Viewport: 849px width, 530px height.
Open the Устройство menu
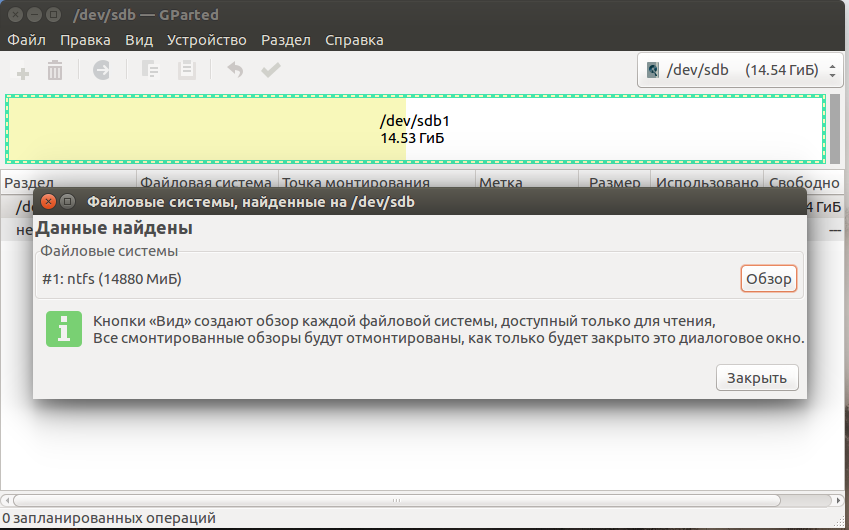[x=207, y=40]
